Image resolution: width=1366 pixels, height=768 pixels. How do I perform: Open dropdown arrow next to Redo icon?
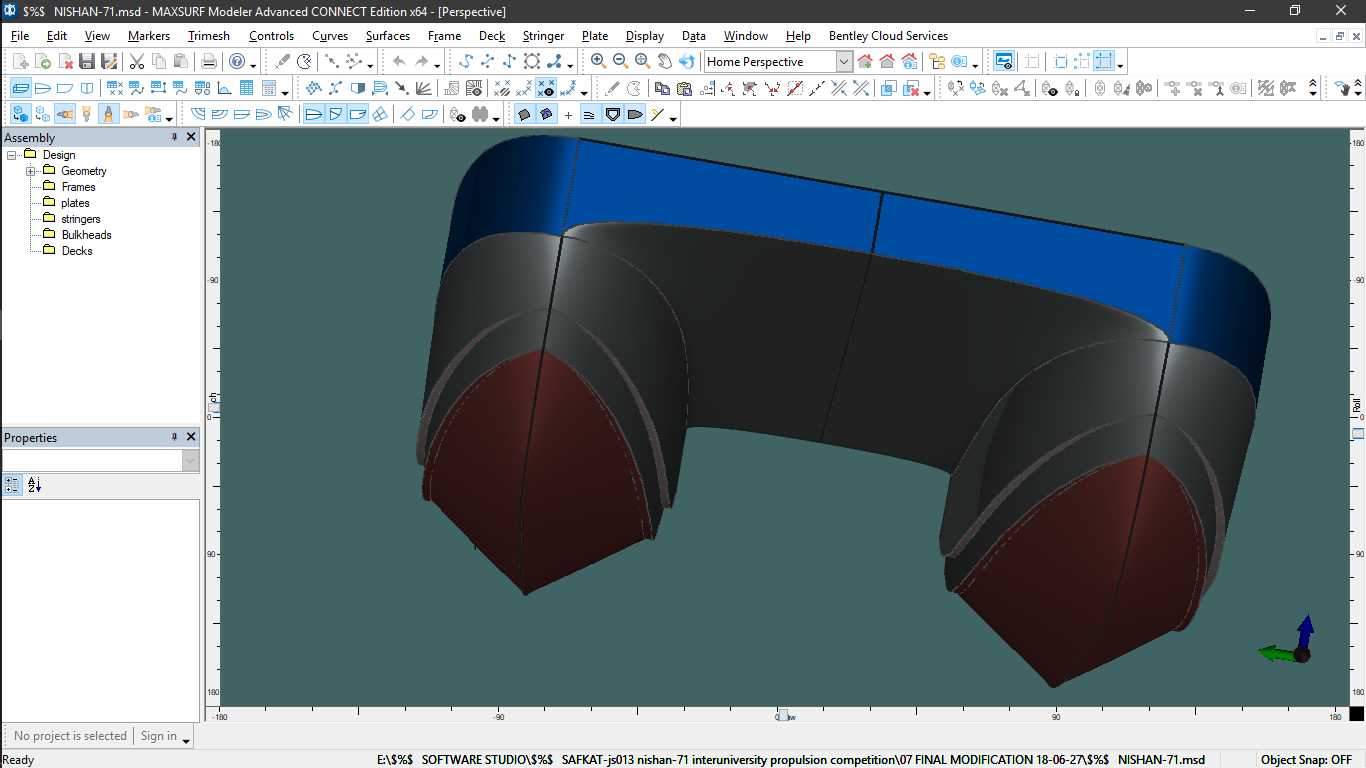click(437, 66)
